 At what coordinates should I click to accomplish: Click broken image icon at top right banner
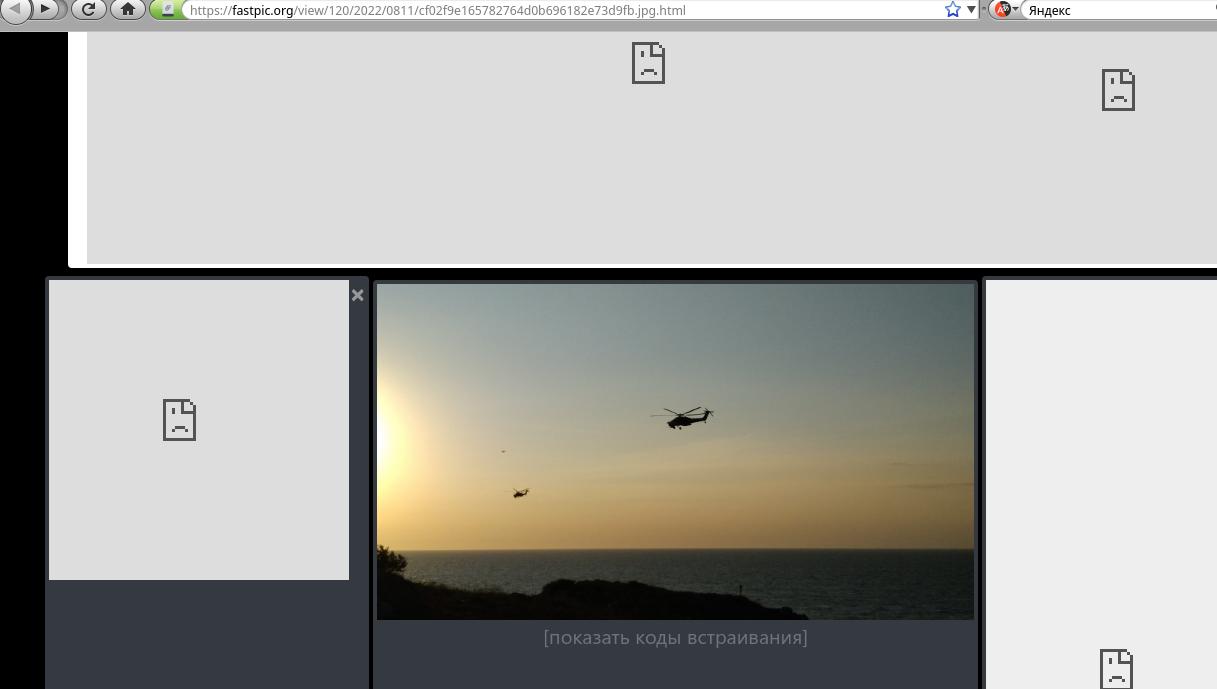(x=1117, y=89)
